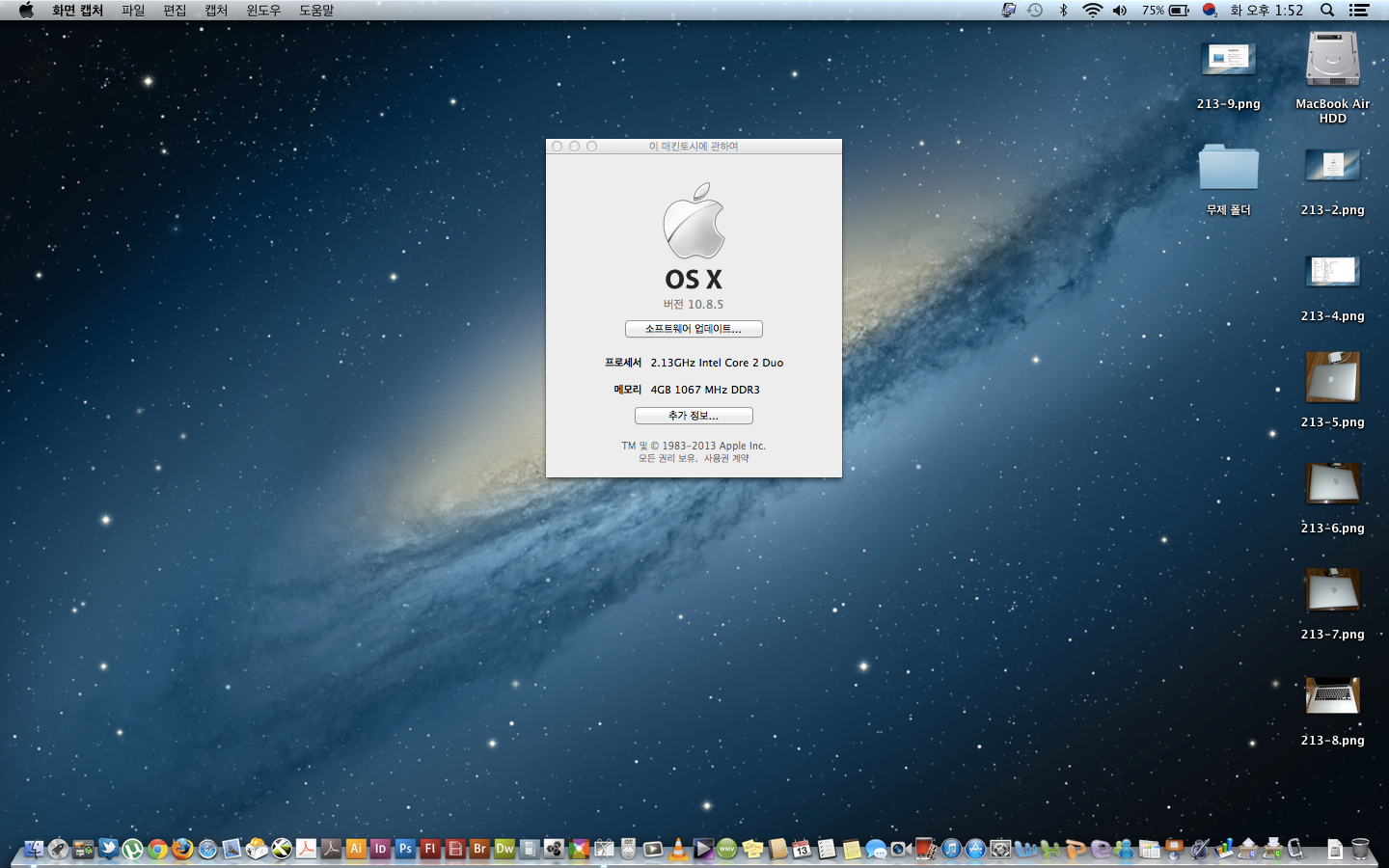This screenshot has height=868, width=1389.
Task: Launch Firefox from the dock
Action: (182, 849)
